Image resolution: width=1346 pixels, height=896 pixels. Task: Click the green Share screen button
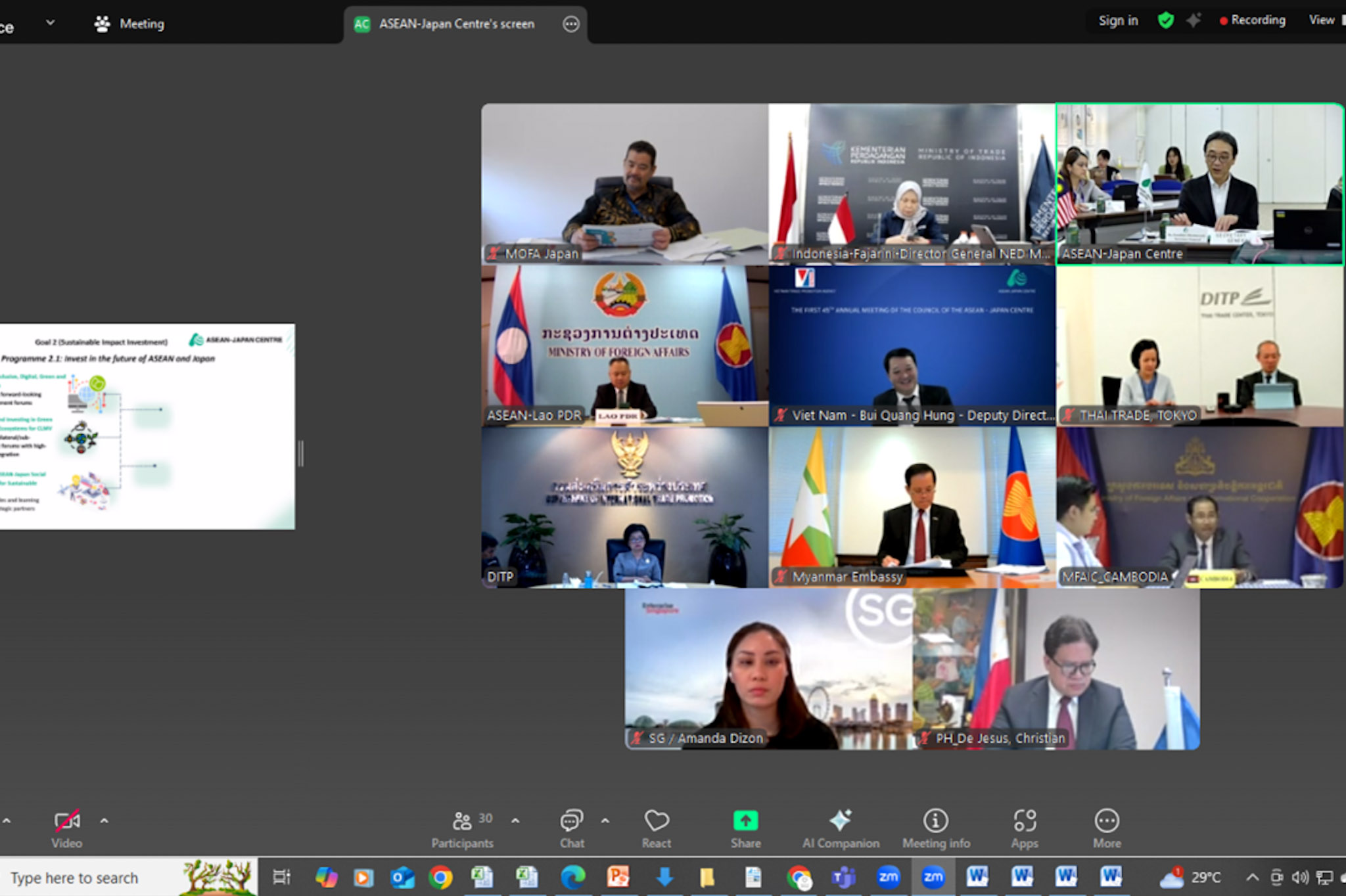pos(745,829)
